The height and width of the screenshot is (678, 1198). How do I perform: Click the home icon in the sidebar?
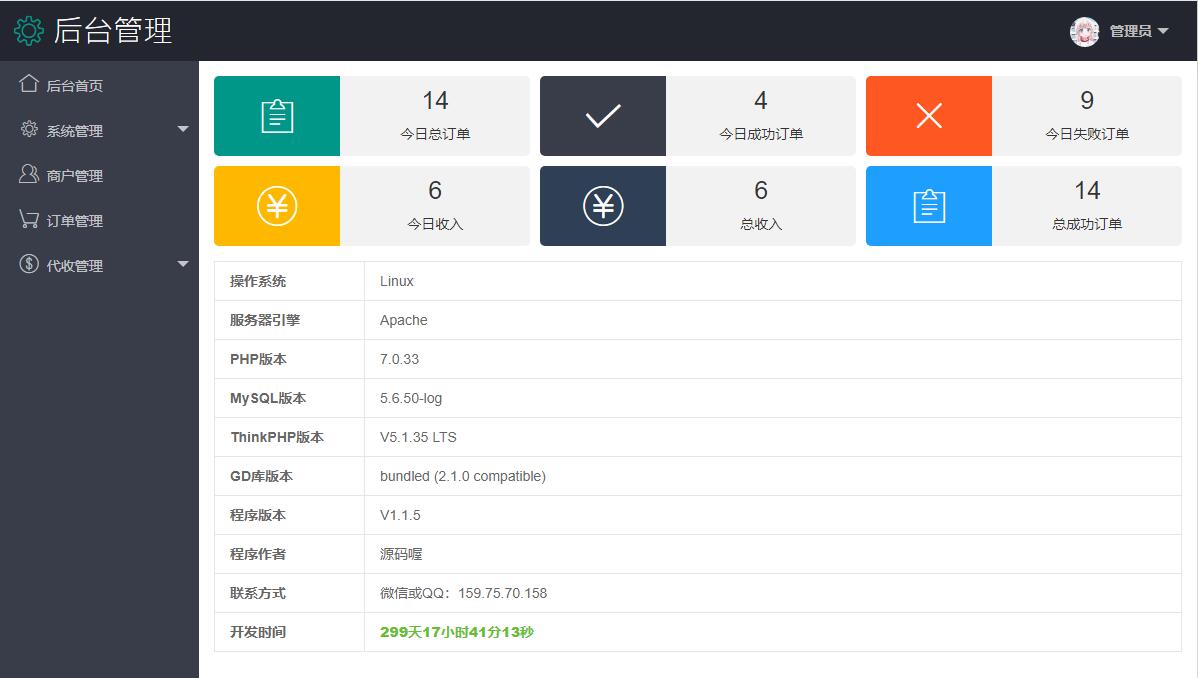pos(29,84)
